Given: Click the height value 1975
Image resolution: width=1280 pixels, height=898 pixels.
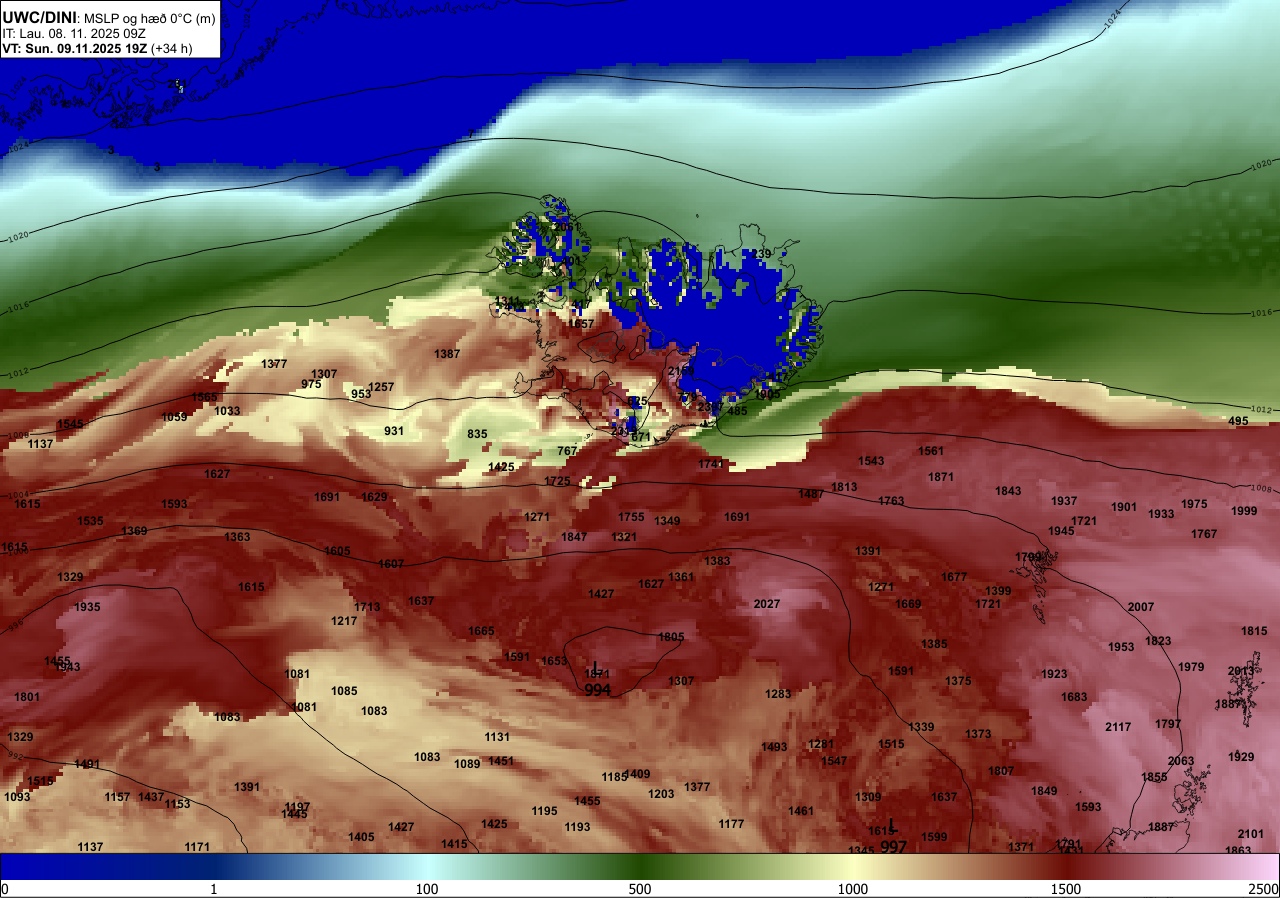Looking at the screenshot, I should pyautogui.click(x=1194, y=504).
